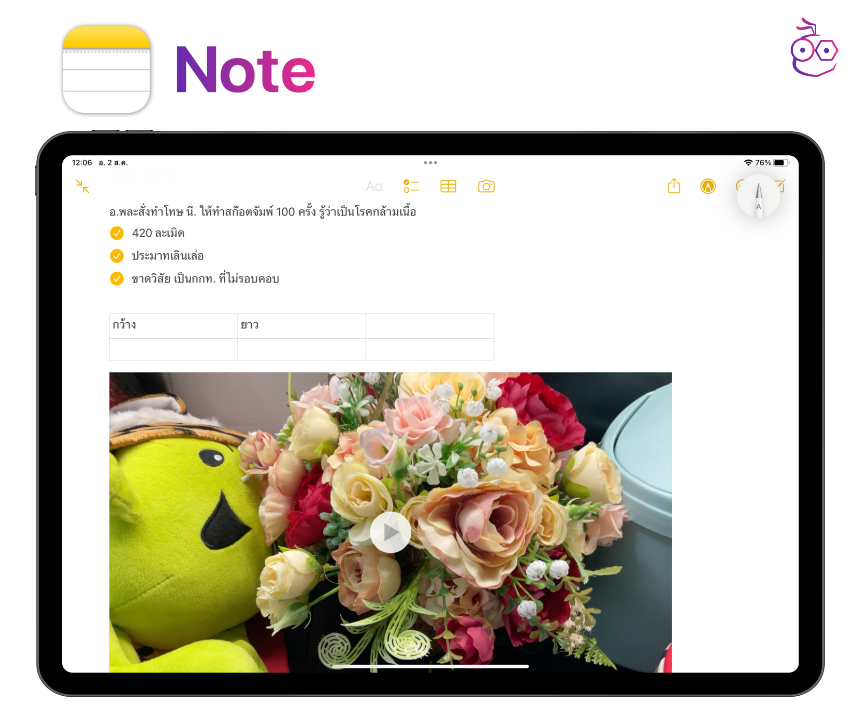Enable the markup pen tool
The image size is (860, 719).
tap(708, 186)
